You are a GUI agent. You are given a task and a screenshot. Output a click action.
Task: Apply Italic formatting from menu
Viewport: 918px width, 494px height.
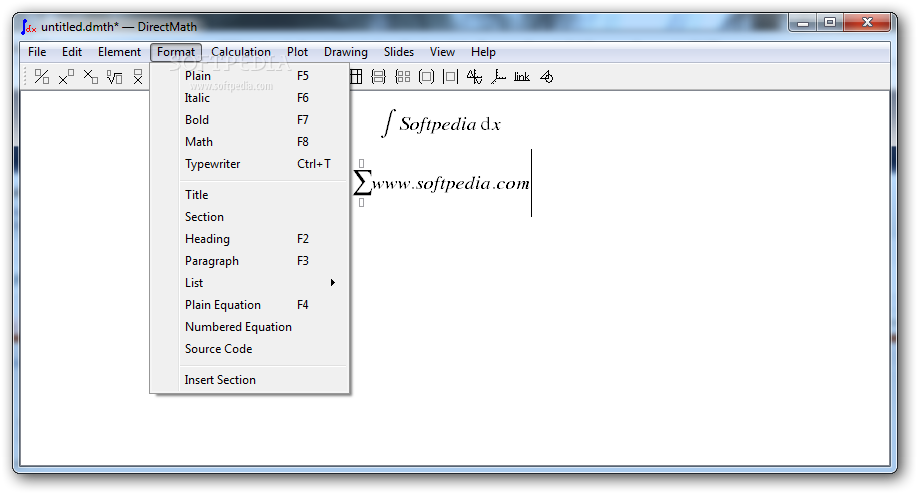tap(249, 98)
